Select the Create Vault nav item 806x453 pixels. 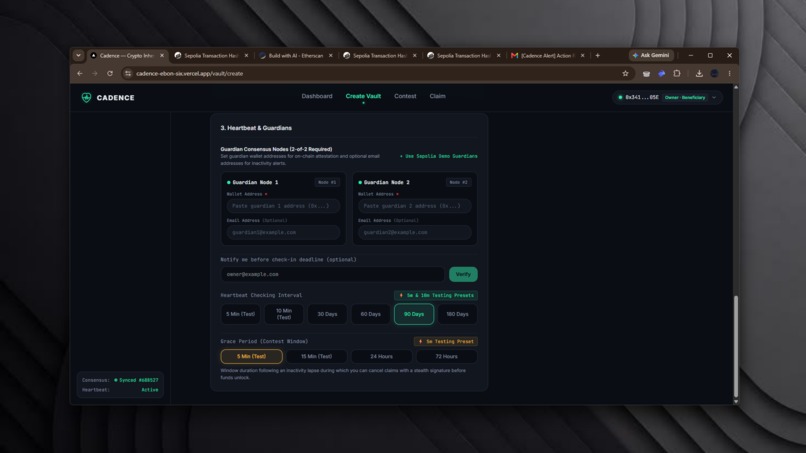[x=363, y=96]
